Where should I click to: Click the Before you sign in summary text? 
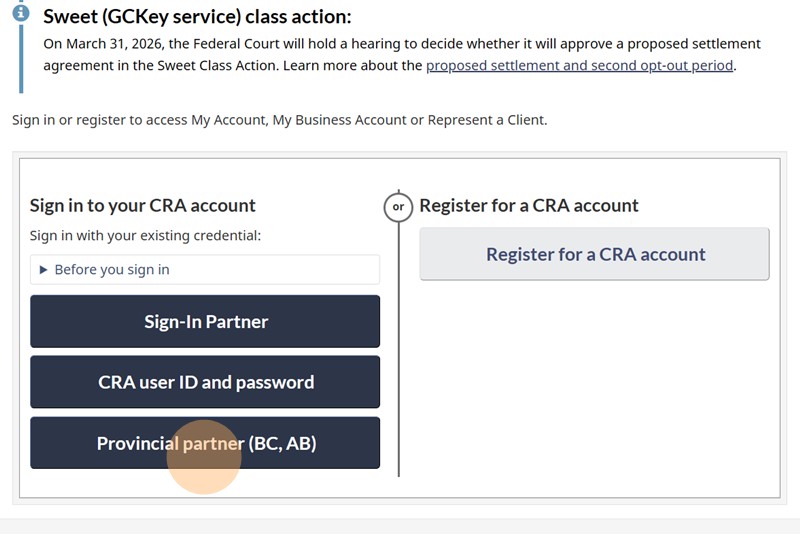112,270
